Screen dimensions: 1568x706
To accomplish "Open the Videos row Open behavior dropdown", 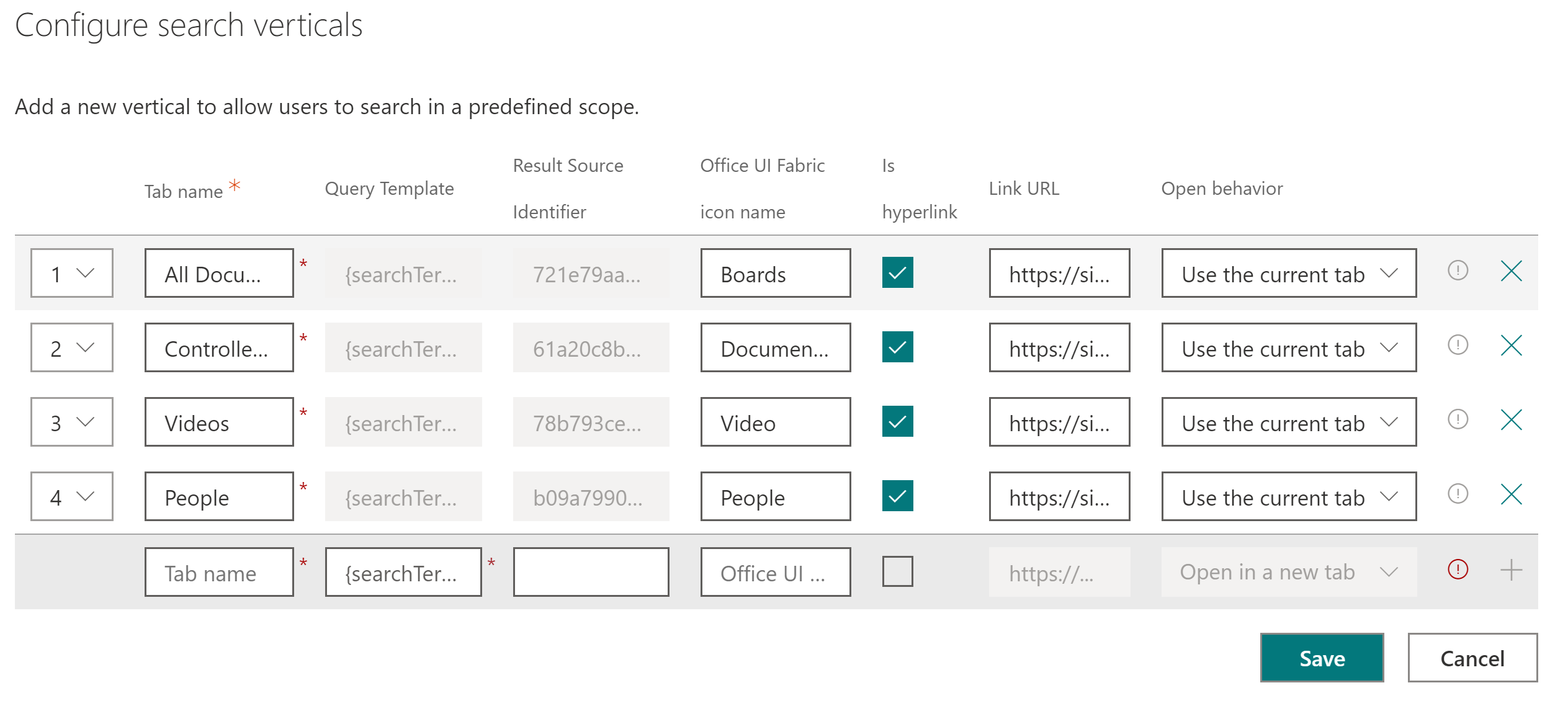I will coord(1289,422).
